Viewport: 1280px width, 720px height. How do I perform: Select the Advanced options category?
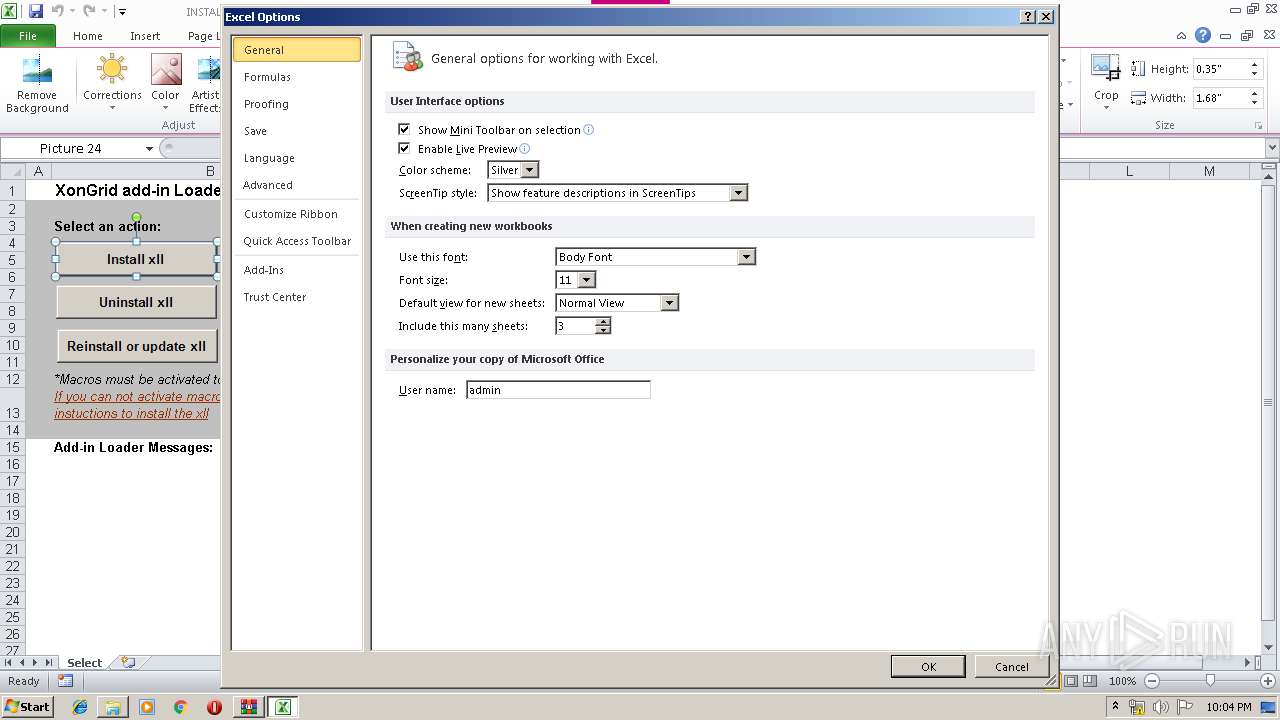[x=296, y=185]
